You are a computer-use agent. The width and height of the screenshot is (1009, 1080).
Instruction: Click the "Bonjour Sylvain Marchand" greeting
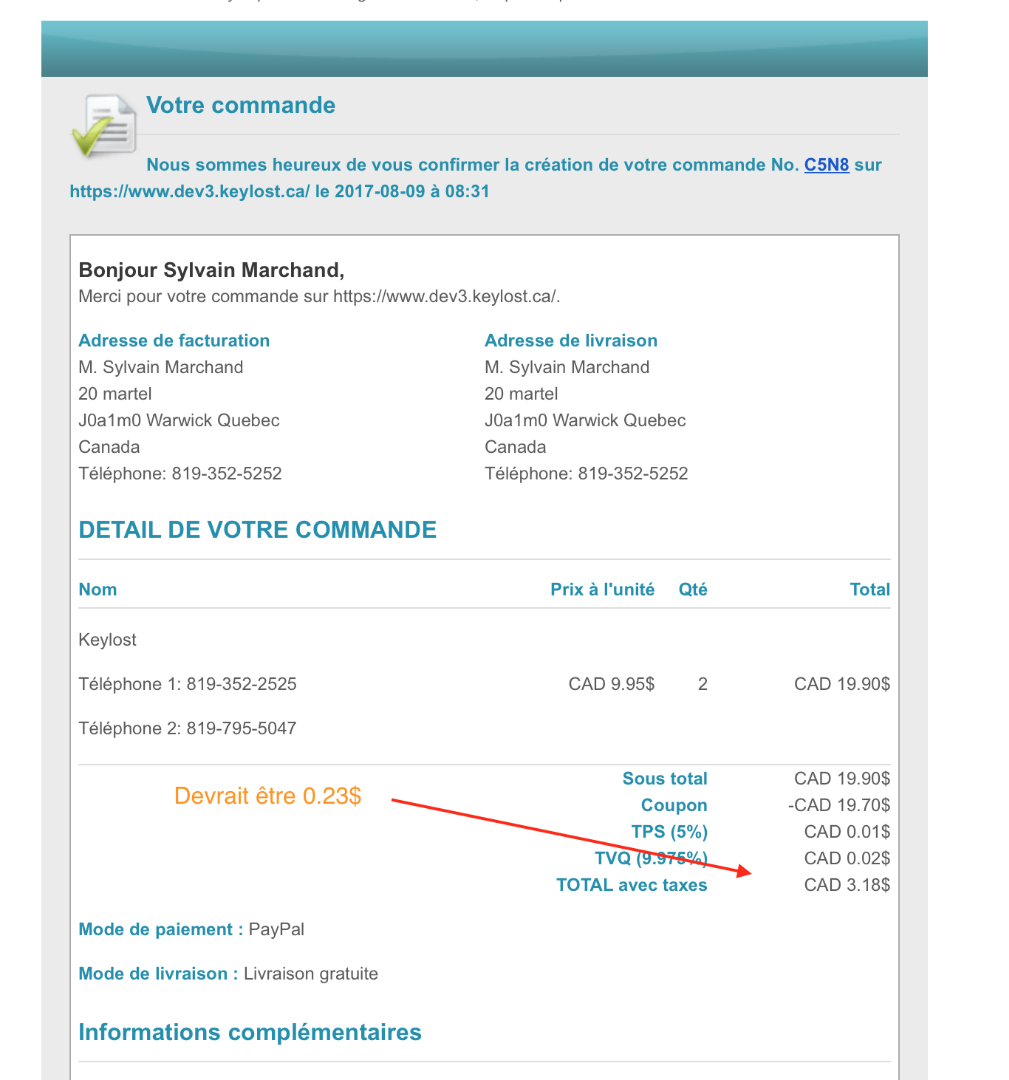click(x=211, y=270)
